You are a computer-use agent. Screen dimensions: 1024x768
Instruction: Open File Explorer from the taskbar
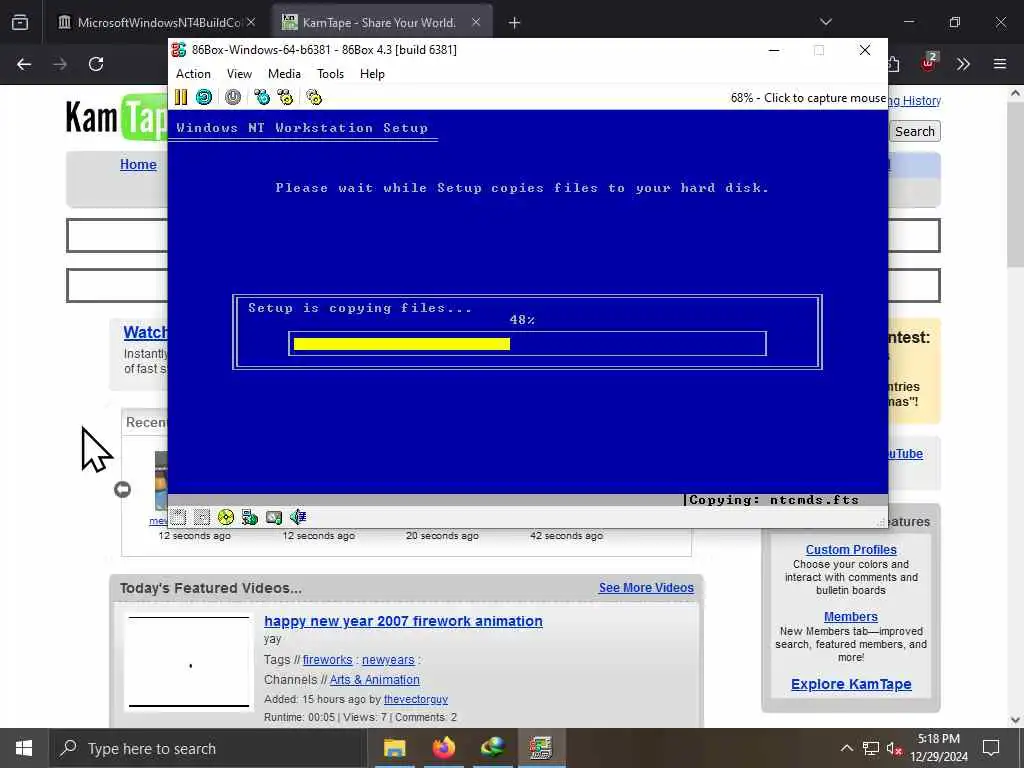(394, 748)
